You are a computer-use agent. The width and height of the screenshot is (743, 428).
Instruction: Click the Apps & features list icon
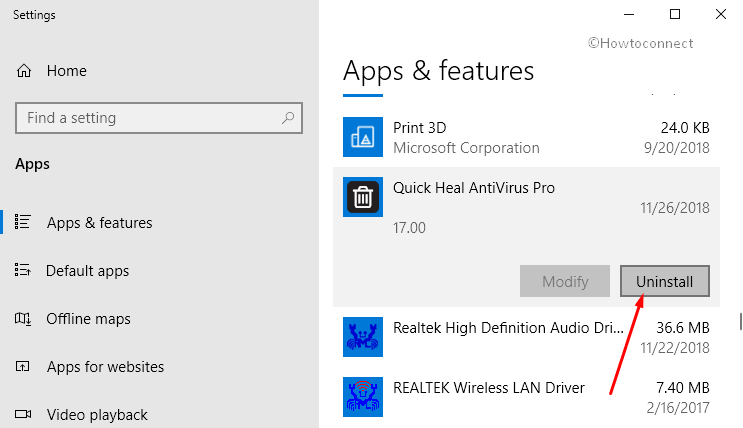point(23,222)
